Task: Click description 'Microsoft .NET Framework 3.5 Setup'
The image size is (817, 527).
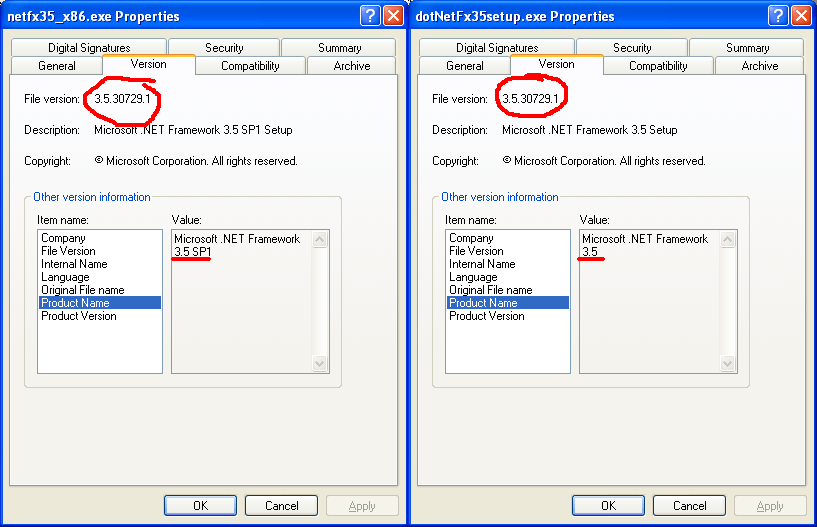Action: click(x=590, y=130)
